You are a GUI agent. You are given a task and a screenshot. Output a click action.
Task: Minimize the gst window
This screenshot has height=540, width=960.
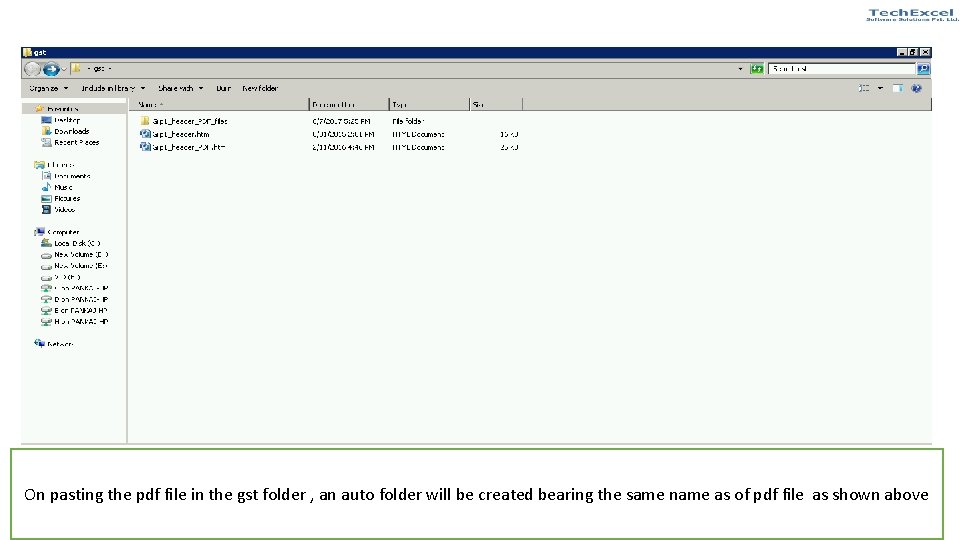[901, 53]
